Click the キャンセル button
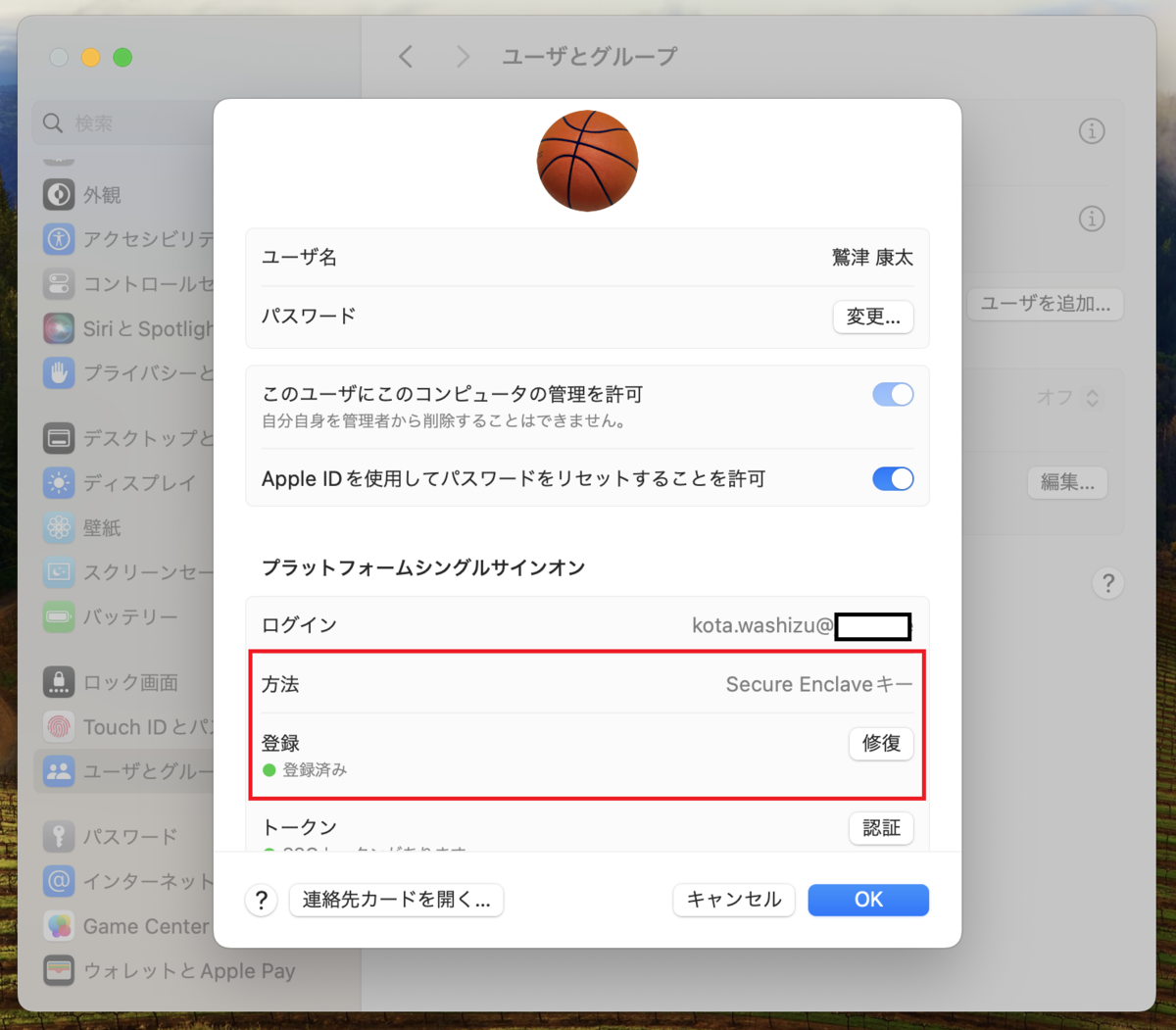The width and height of the screenshot is (1176, 1030). [x=734, y=900]
